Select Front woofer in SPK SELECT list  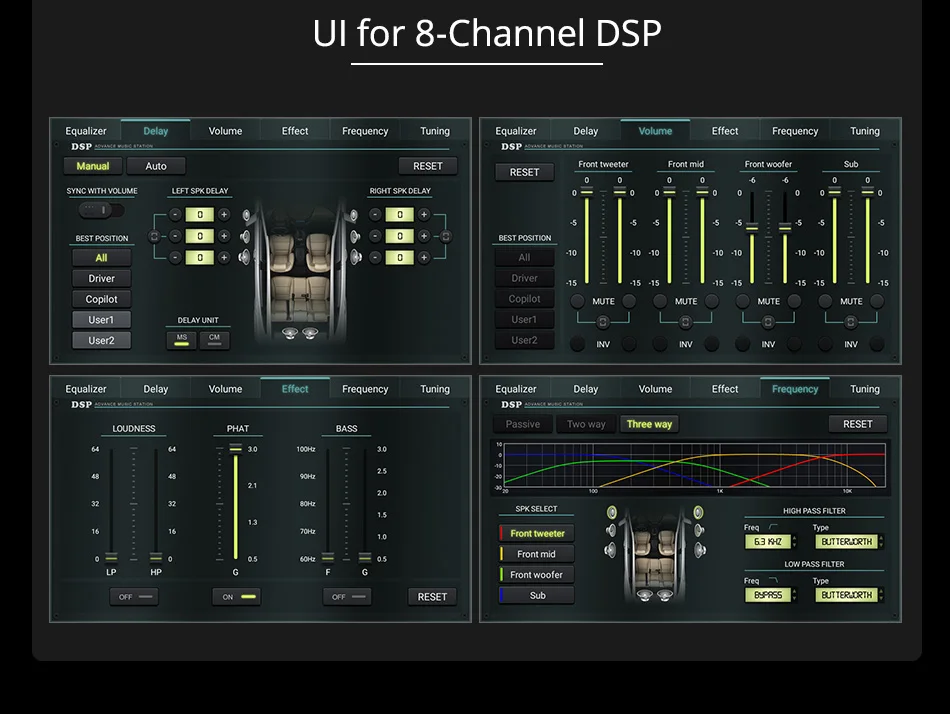[x=536, y=575]
